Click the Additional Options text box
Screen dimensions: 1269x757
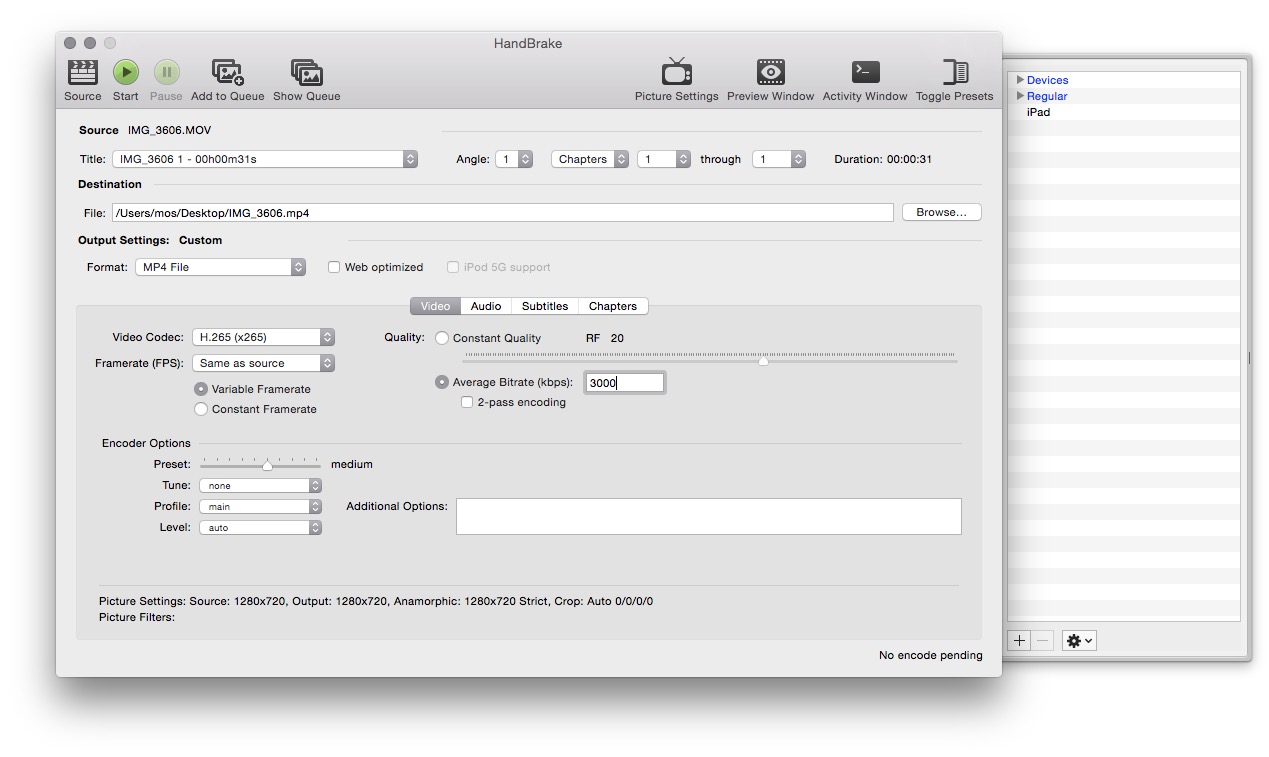point(709,516)
